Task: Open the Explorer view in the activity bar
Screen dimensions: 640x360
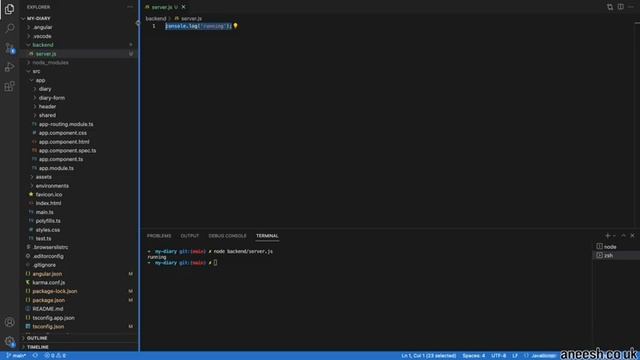Action: click(x=9, y=9)
